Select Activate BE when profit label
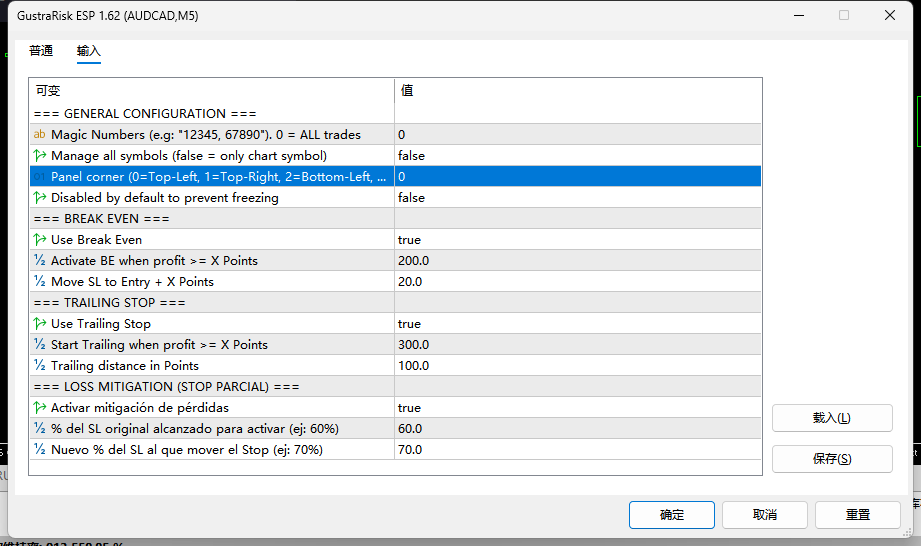Screen dimensions: 921x546 point(154,261)
